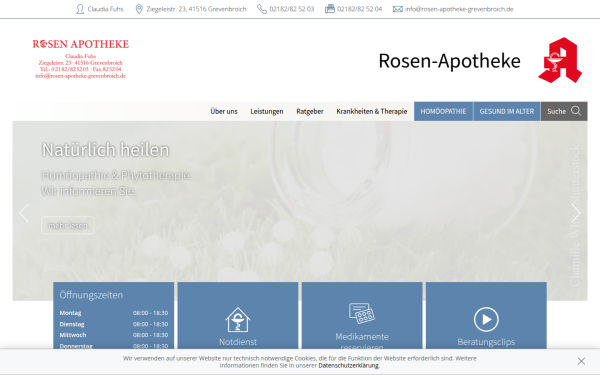
Task: Advance slider with right arrow
Action: tap(576, 213)
